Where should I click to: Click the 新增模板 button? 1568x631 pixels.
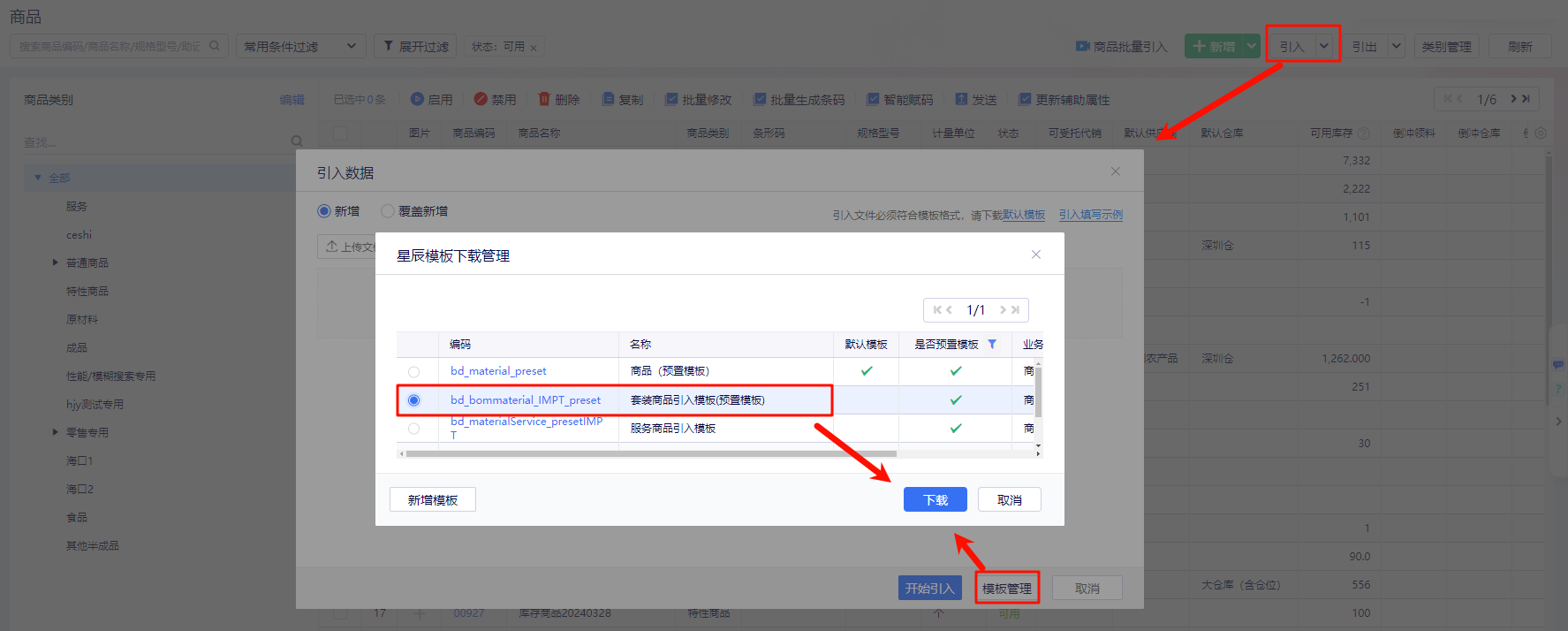point(433,499)
